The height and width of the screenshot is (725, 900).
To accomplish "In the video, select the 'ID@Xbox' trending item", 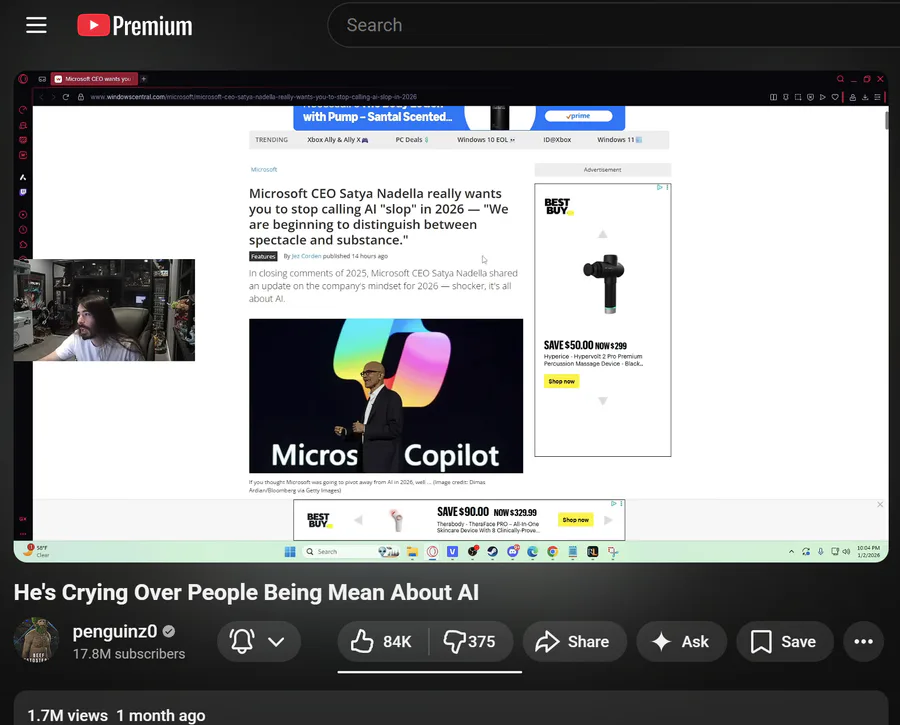I will [557, 139].
